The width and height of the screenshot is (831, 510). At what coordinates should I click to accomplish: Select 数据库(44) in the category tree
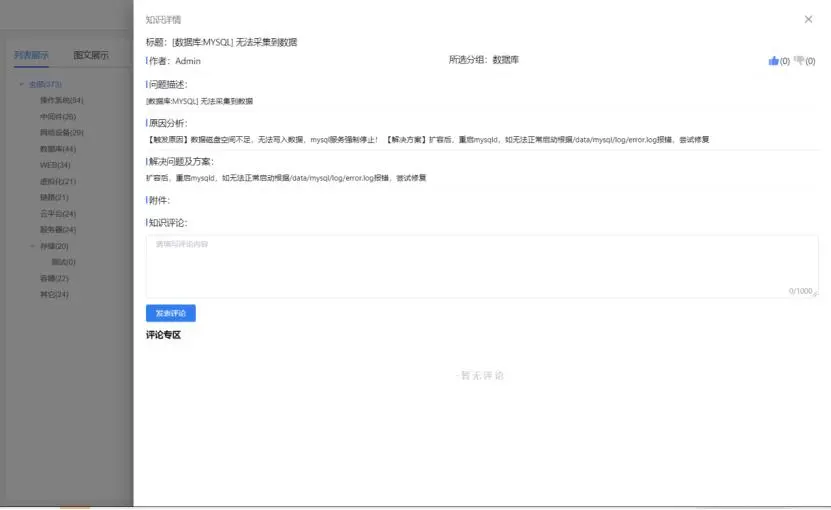pos(58,149)
